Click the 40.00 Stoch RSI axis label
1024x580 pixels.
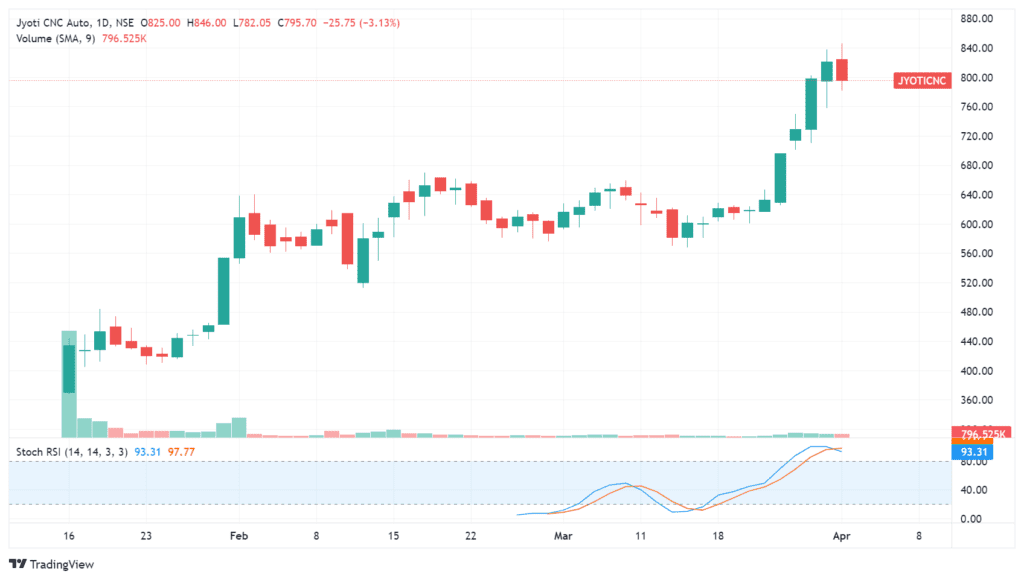point(973,490)
